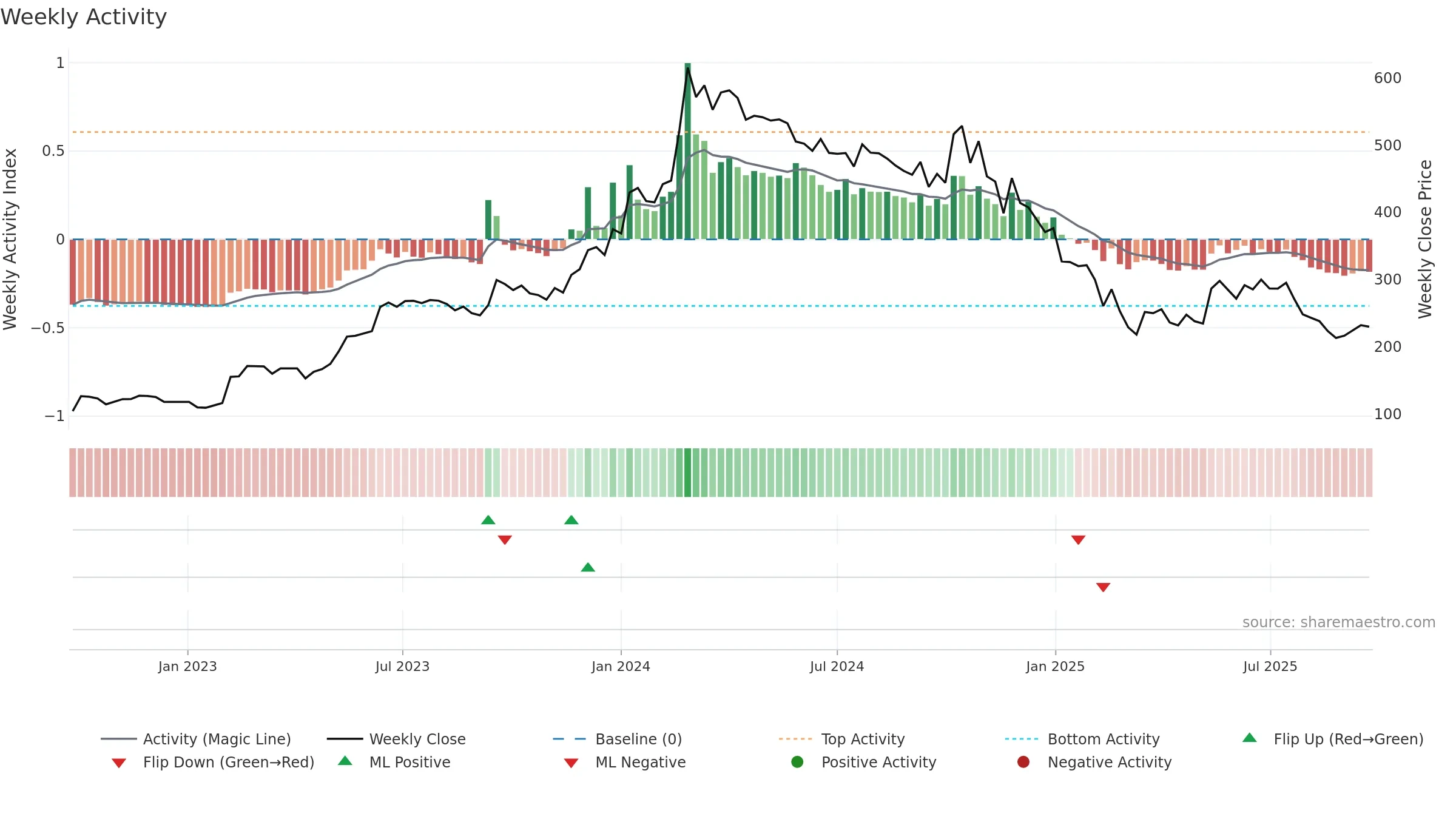Image resolution: width=1456 pixels, height=819 pixels.
Task: Toggle Flip Up (Red→Green) legend entry
Action: 1333,739
